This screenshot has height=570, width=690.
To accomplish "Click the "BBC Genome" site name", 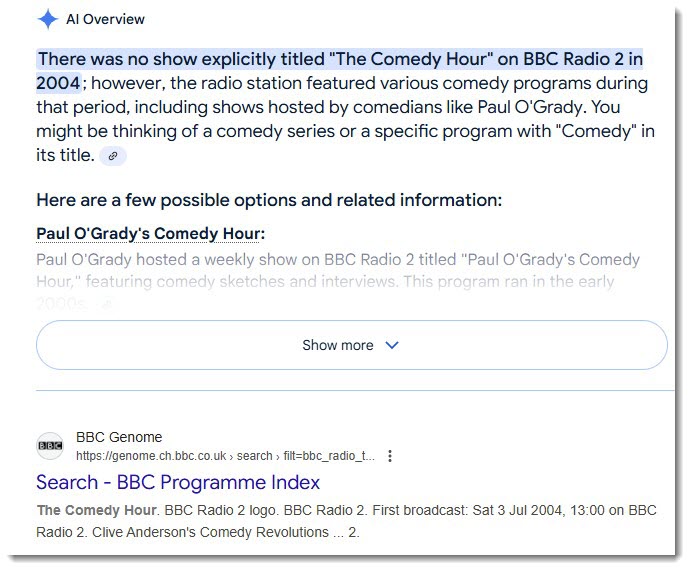I will tap(119, 437).
